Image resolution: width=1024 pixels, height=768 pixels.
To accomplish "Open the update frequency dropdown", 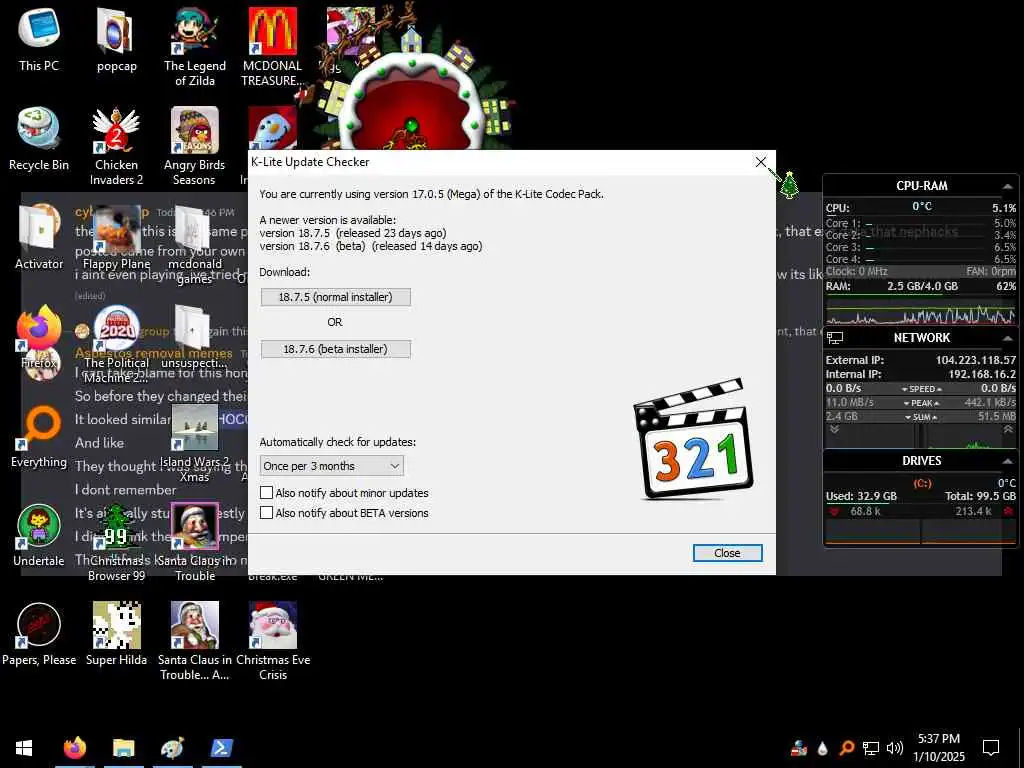I will tap(331, 466).
